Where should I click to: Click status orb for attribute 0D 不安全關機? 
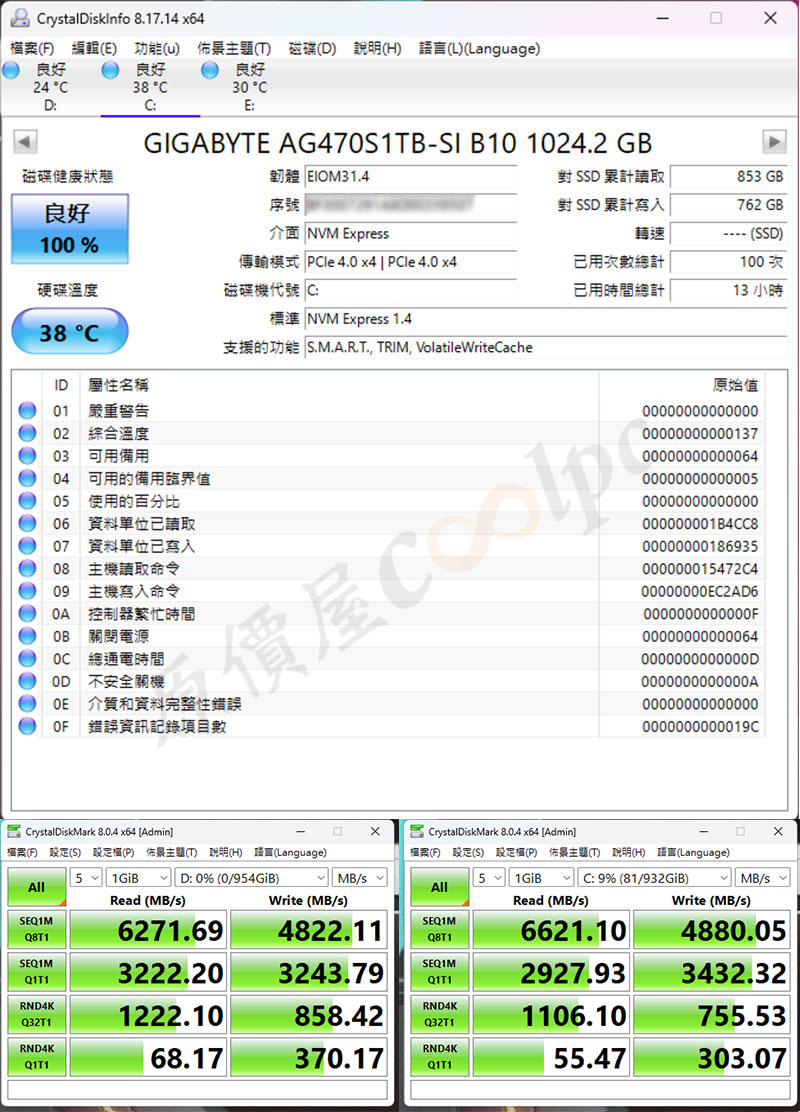(28, 682)
